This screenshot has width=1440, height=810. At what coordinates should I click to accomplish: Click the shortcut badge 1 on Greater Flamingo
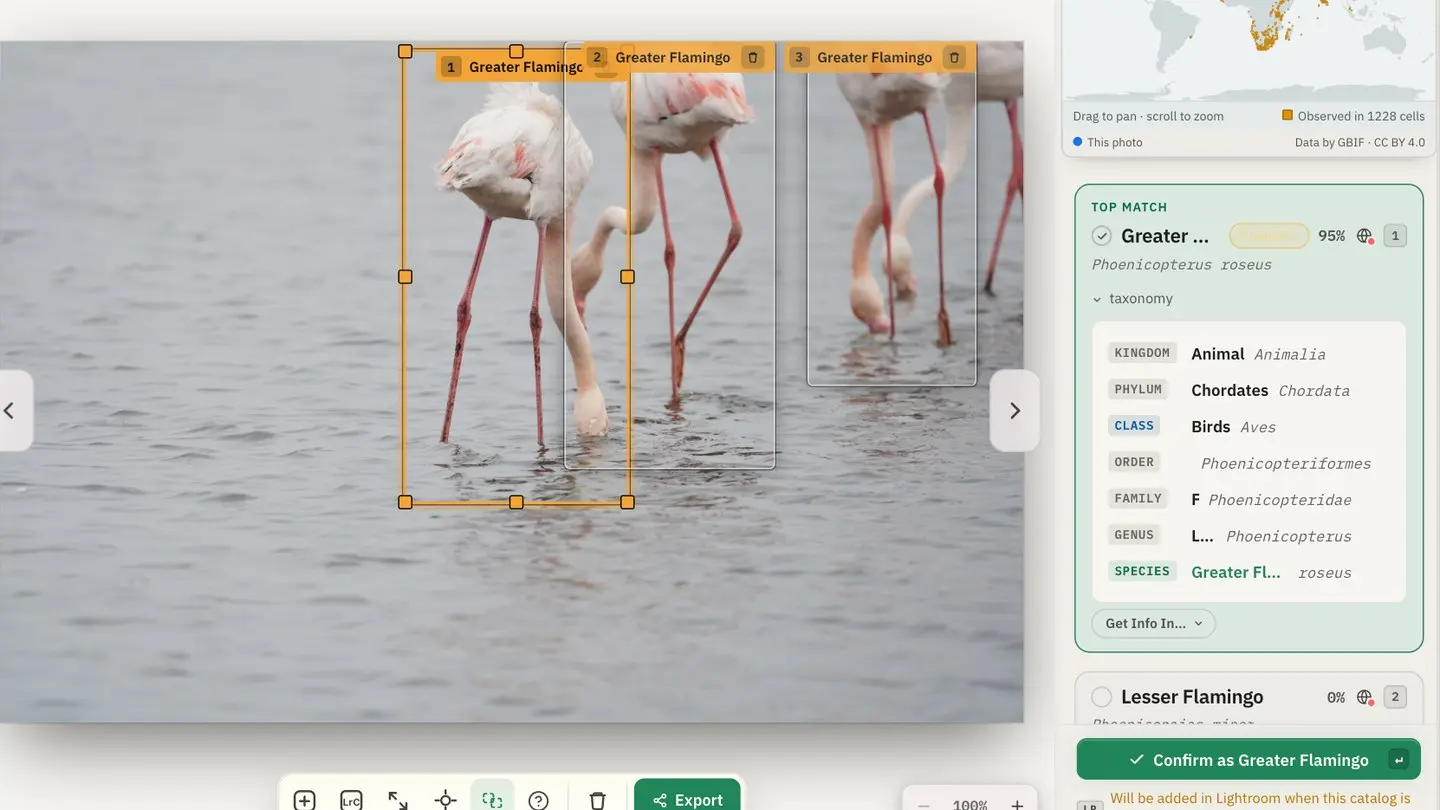tap(1395, 236)
